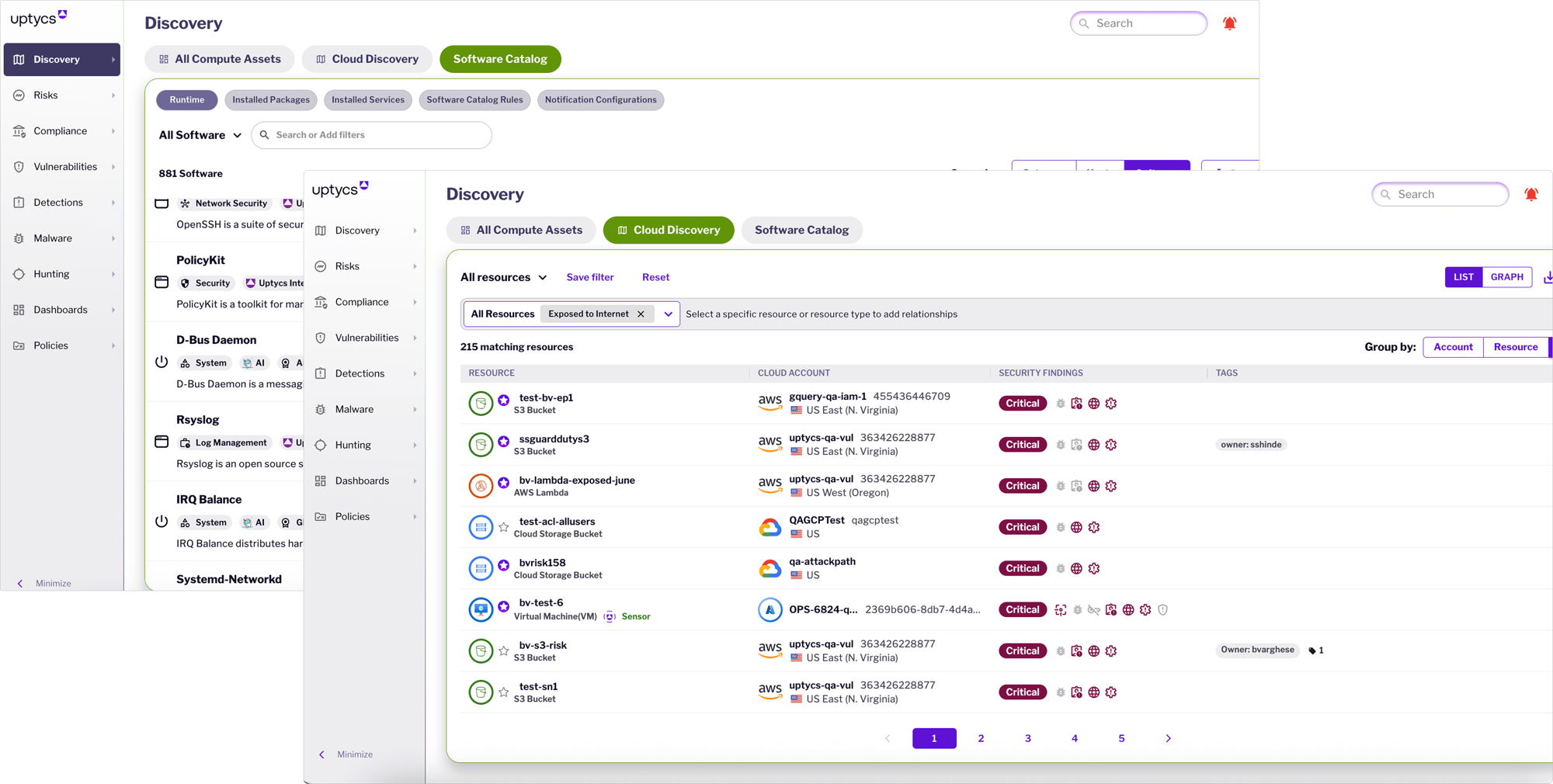The width and height of the screenshot is (1553, 784).
Task: Remove the Exposed to Internet filter chip
Action: coord(641,314)
